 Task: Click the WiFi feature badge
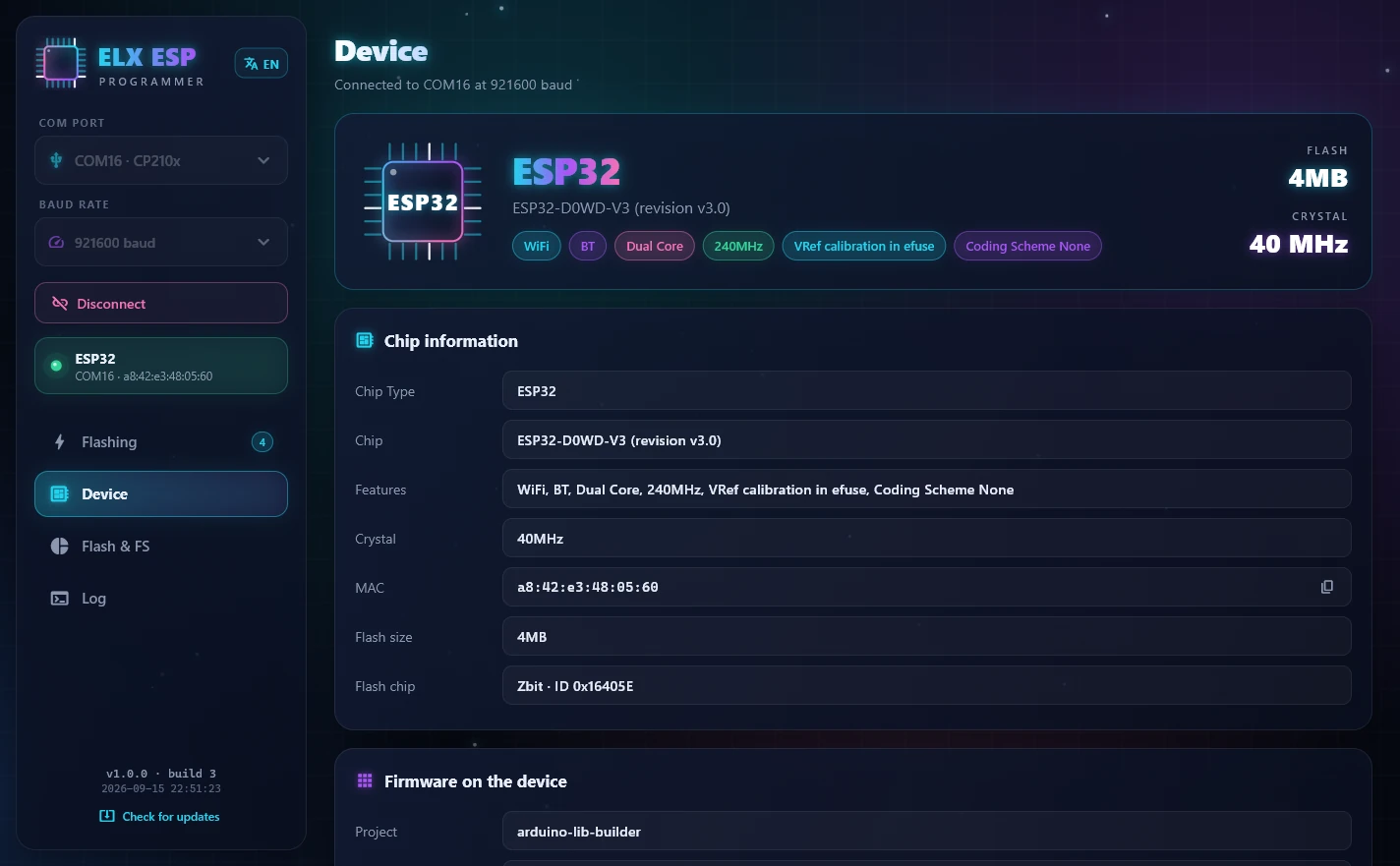tap(537, 246)
